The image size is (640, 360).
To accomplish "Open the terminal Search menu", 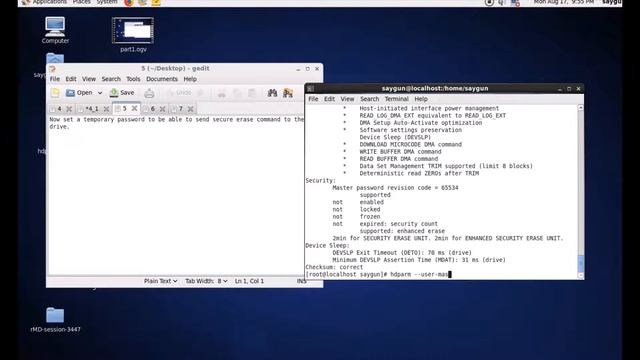I will pyautogui.click(x=369, y=99).
